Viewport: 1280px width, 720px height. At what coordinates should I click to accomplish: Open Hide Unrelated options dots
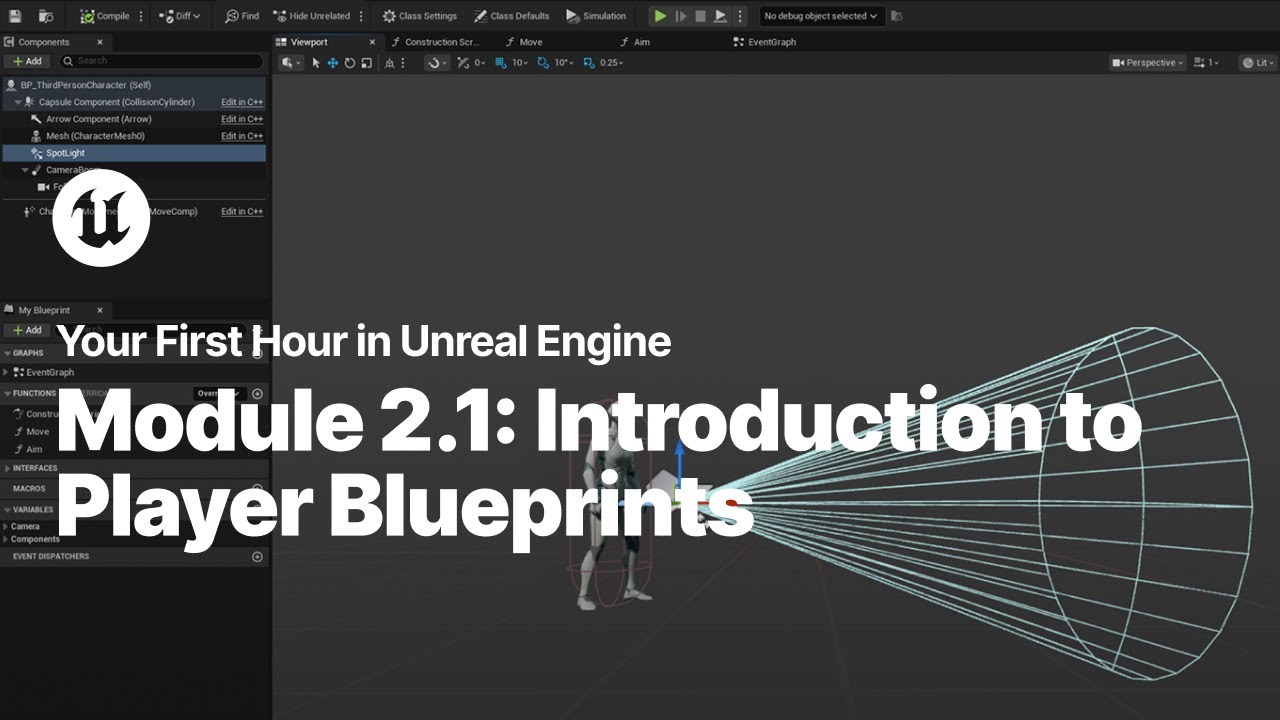pyautogui.click(x=362, y=16)
